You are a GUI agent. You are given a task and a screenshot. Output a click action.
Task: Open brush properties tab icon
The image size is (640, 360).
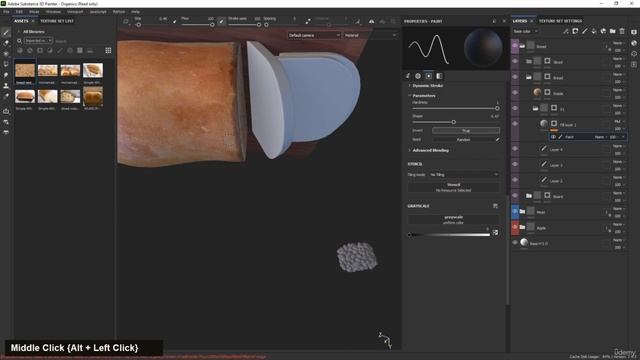408,76
